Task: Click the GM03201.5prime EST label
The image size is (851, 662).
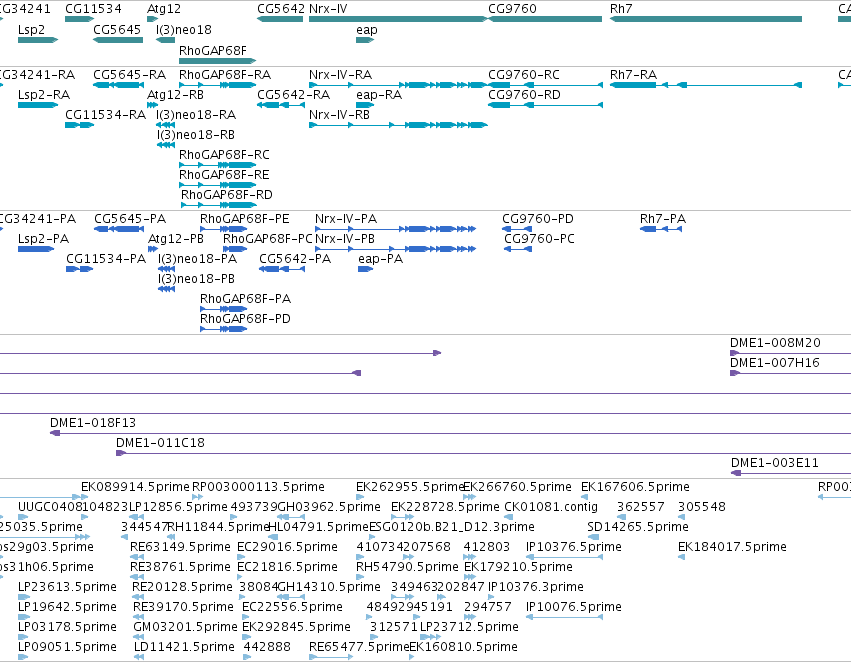Action: (186, 627)
